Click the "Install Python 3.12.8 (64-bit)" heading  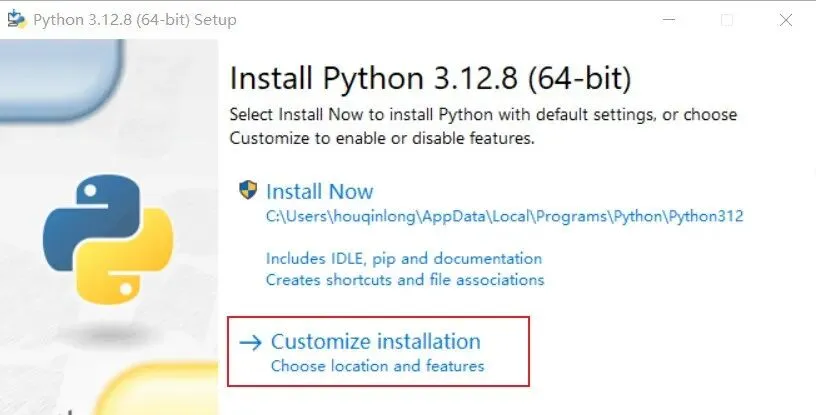click(430, 78)
